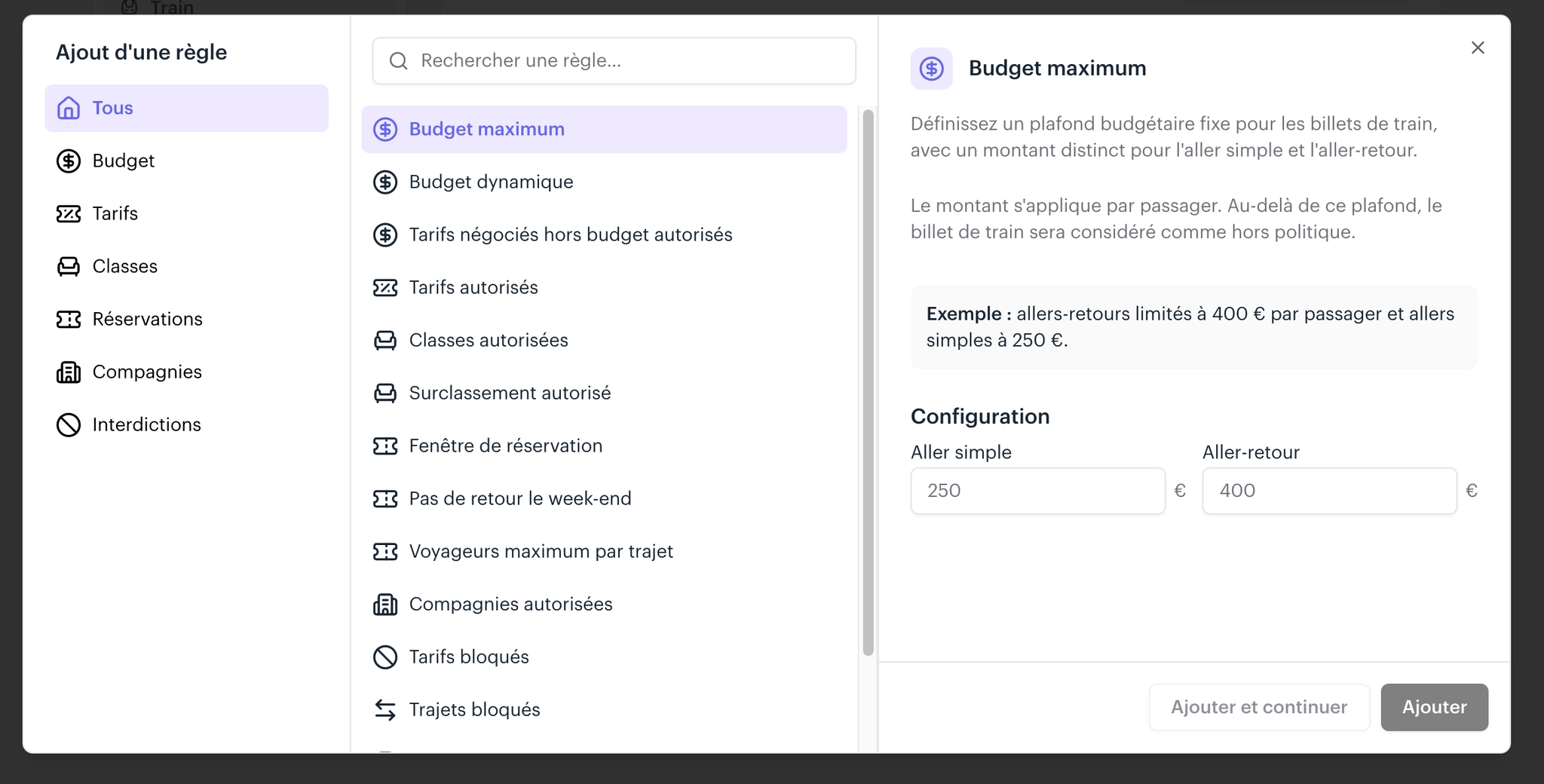Focus the Aller-retour amount field

(x=1329, y=491)
